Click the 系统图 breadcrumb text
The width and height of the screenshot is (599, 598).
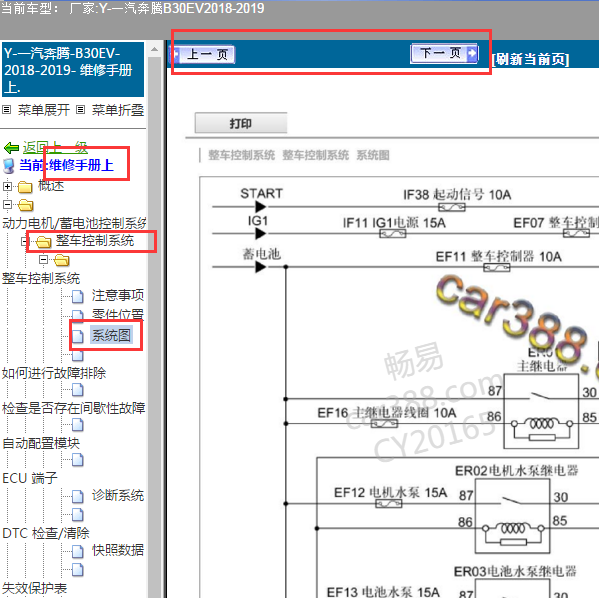(x=373, y=155)
